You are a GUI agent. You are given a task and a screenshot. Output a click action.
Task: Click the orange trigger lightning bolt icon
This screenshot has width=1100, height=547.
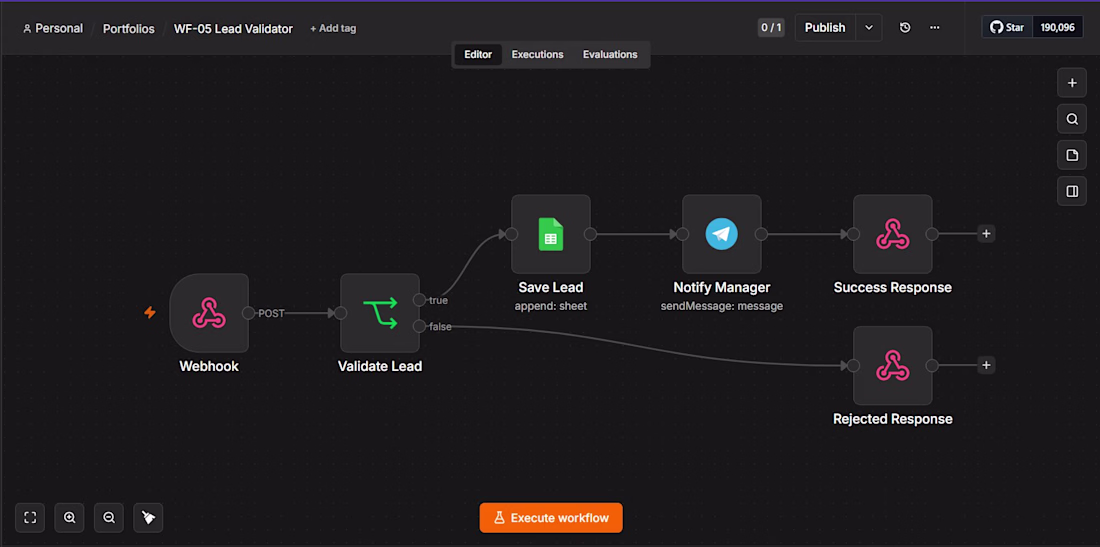coord(149,313)
